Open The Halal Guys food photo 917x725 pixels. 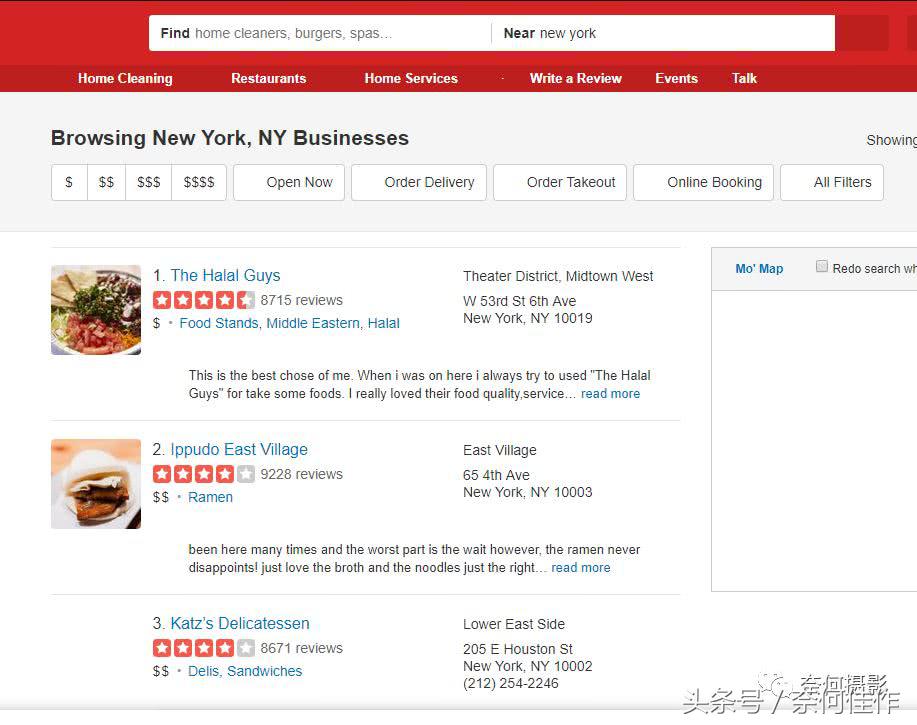[x=96, y=310]
